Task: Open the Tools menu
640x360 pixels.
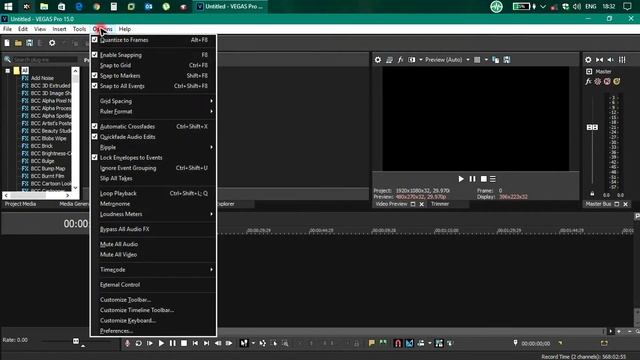Action: pos(79,29)
